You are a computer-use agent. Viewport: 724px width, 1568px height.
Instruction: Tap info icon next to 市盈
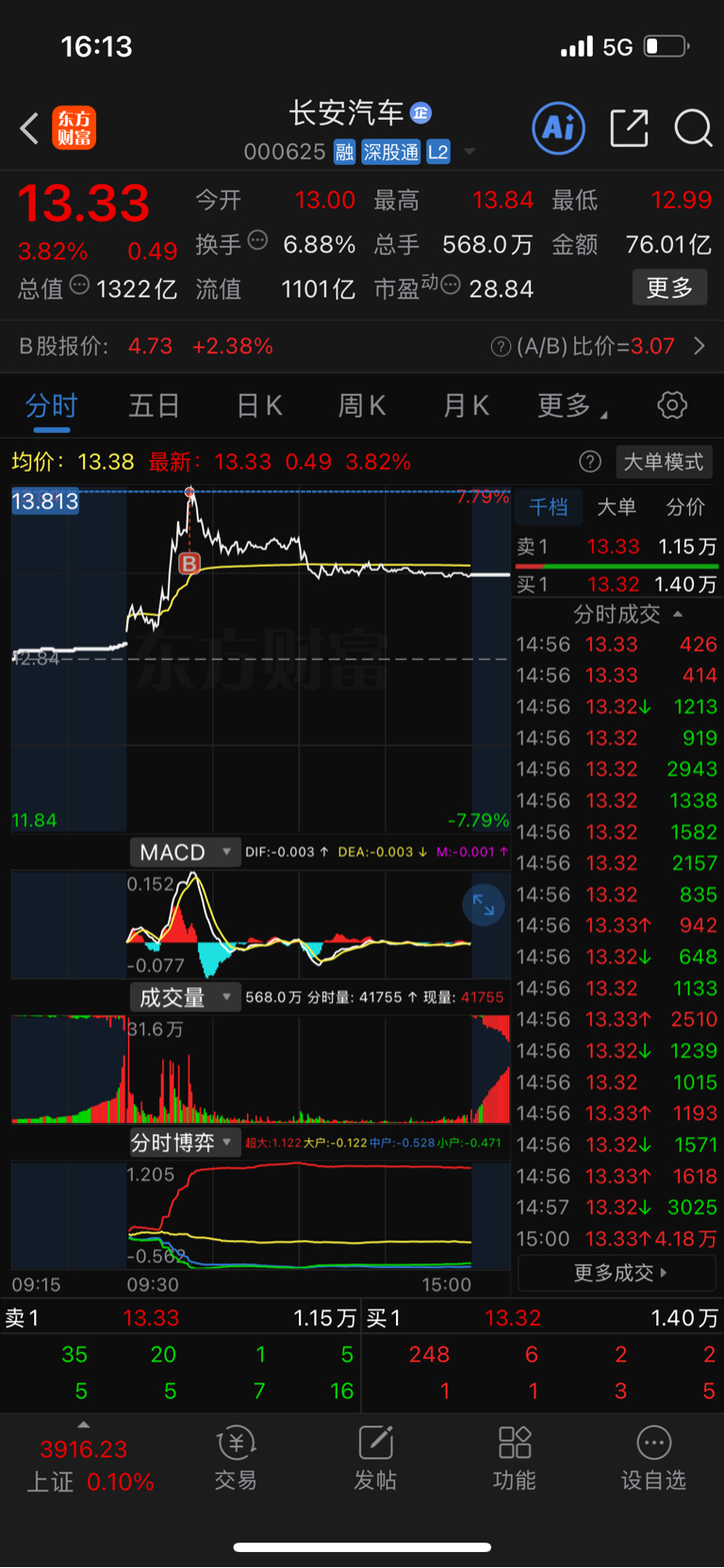click(451, 284)
